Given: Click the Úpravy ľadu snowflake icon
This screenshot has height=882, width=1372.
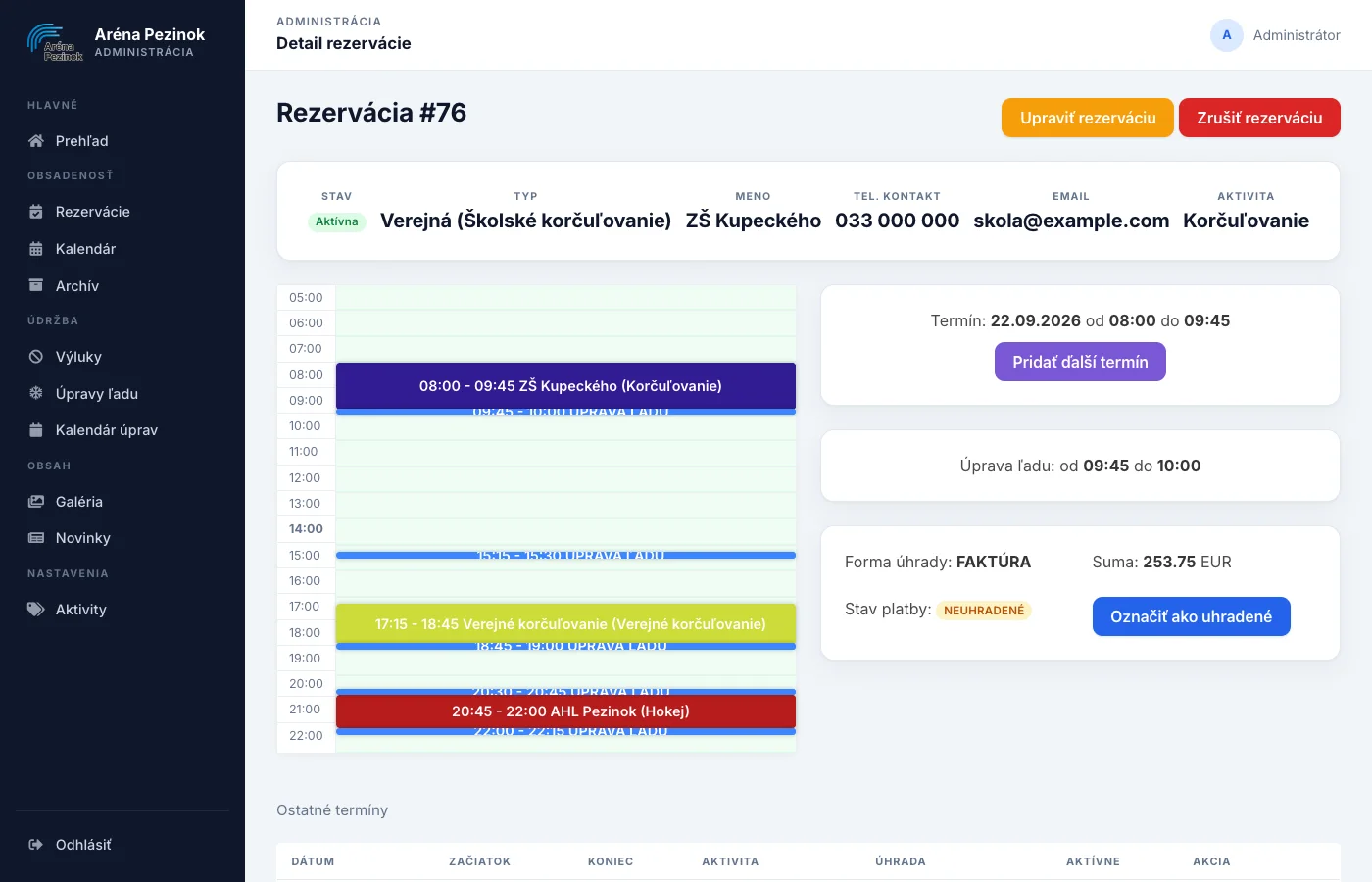Looking at the screenshot, I should coord(36,394).
